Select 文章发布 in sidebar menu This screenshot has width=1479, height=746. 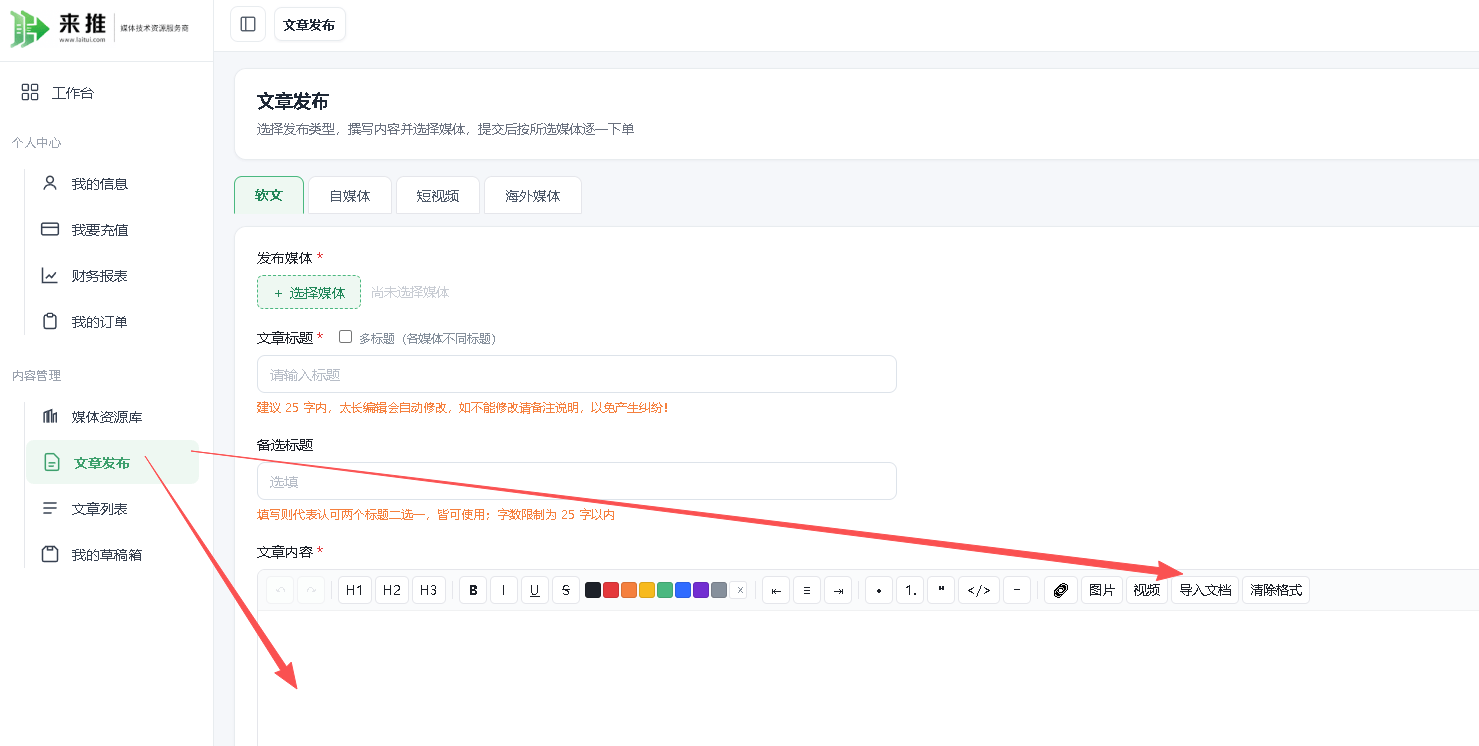pos(112,463)
